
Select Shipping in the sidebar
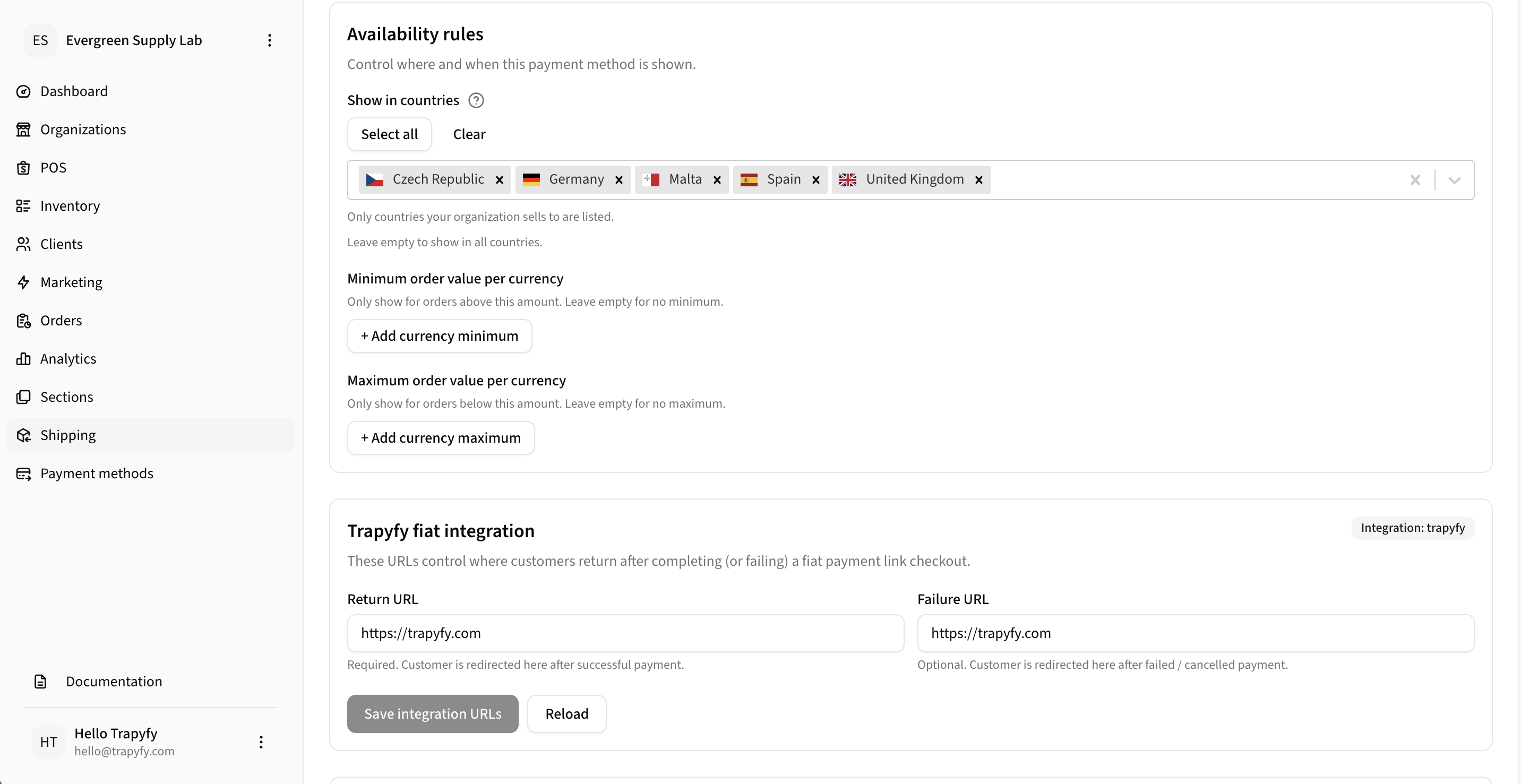pyautogui.click(x=151, y=435)
